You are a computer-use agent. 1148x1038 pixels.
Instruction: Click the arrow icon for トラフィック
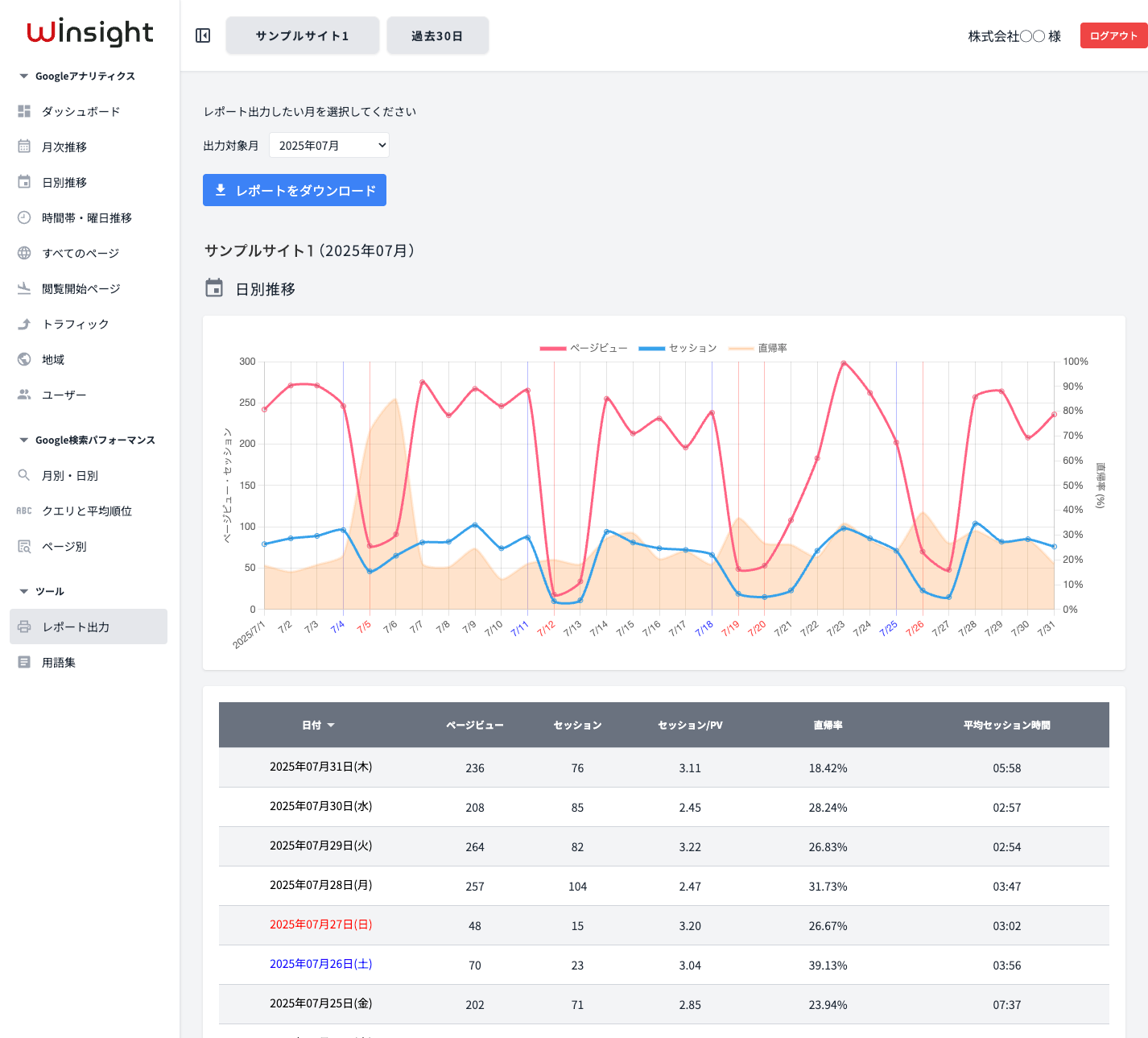[x=24, y=324]
